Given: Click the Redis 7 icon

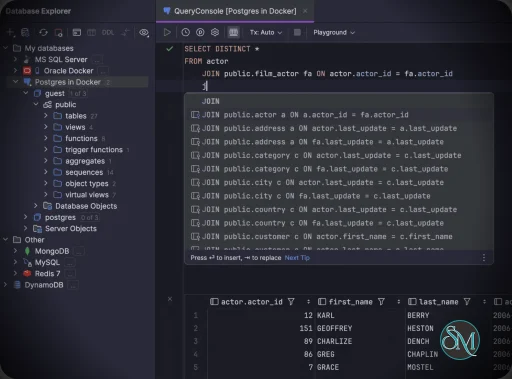Looking at the screenshot, I should click(x=27, y=274).
